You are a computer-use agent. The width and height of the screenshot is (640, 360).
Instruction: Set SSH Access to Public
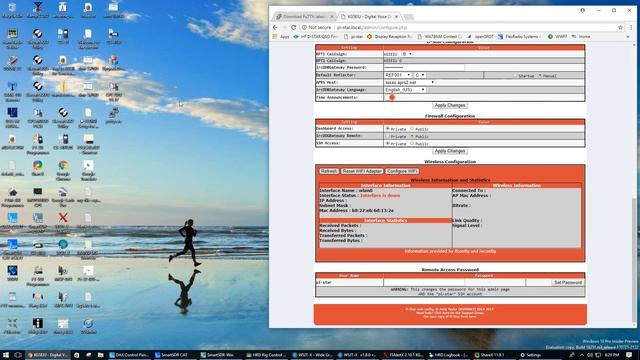[x=412, y=144]
